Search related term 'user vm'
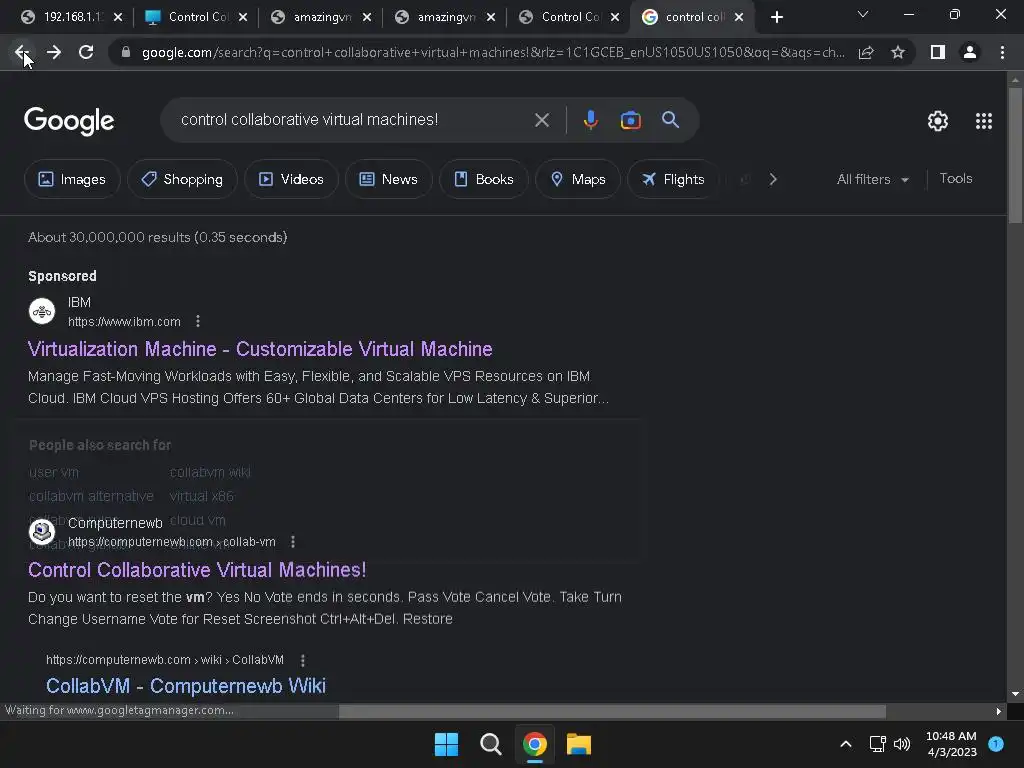Viewport: 1024px width, 768px height. tap(54, 472)
